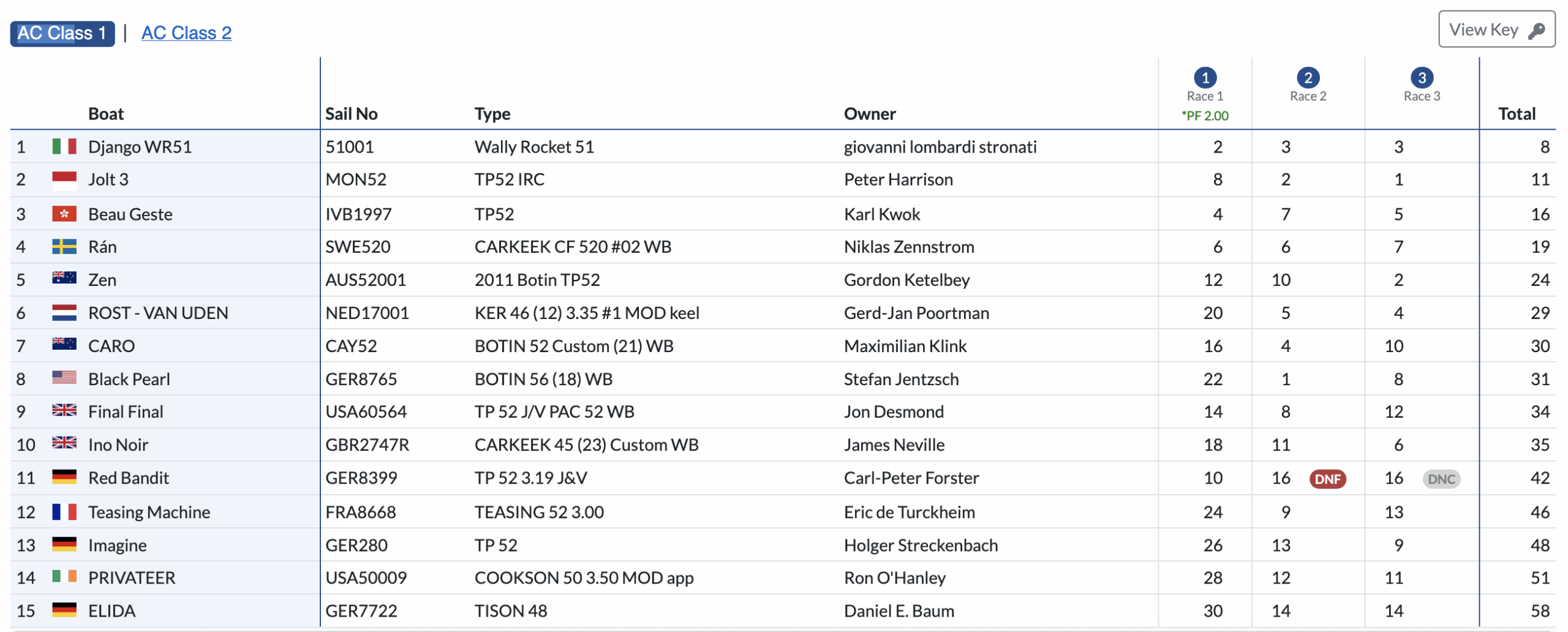Click the type TP 52 J/V PAC 52 WB
Screen dimensions: 1568x632
coord(554,412)
